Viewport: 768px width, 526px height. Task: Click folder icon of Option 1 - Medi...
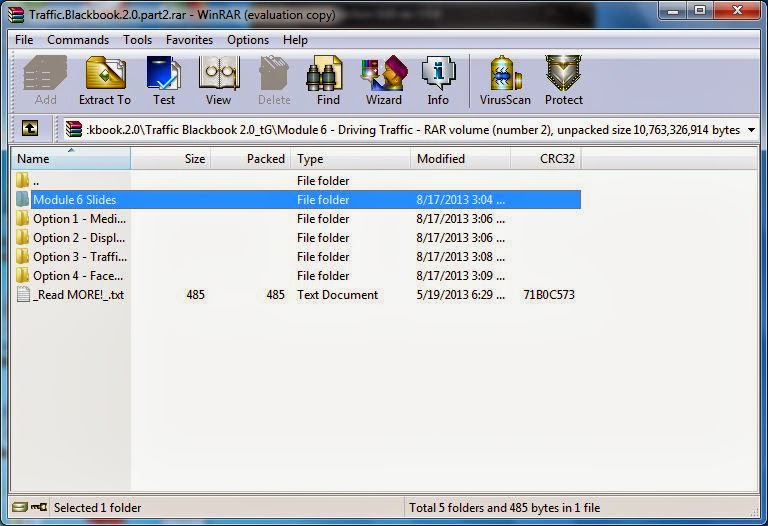point(23,218)
